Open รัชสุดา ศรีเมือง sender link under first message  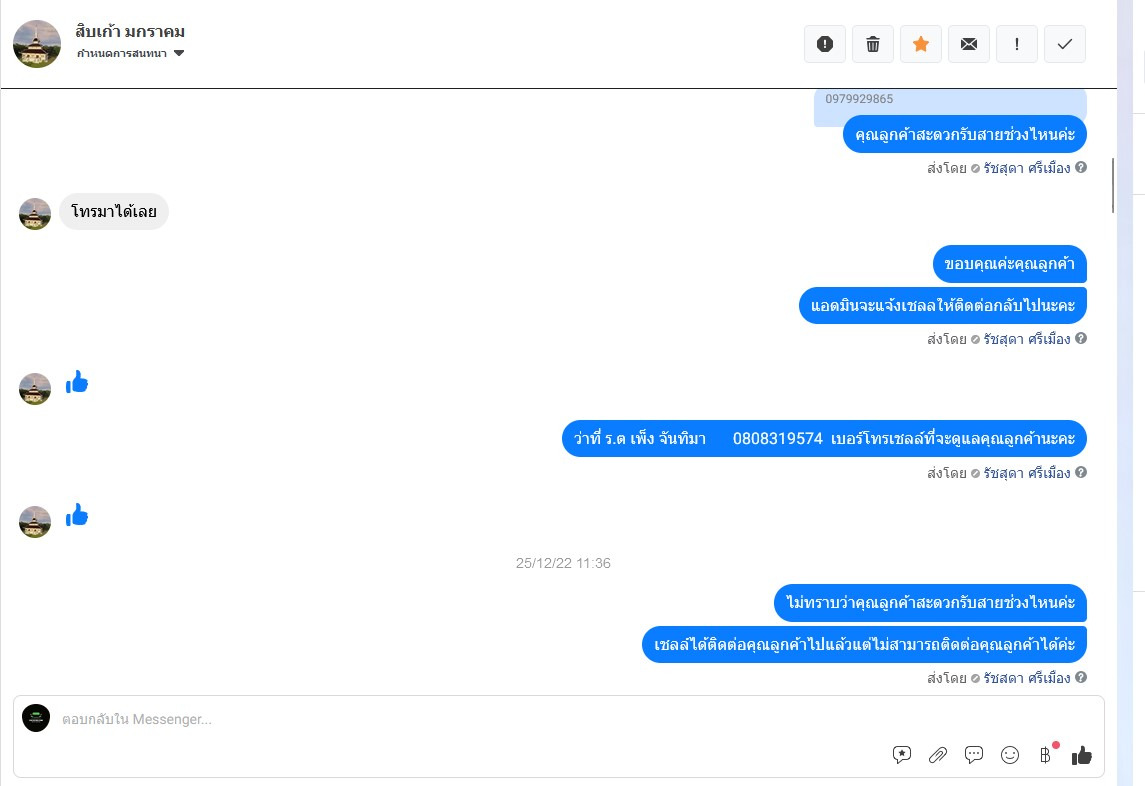point(1027,168)
